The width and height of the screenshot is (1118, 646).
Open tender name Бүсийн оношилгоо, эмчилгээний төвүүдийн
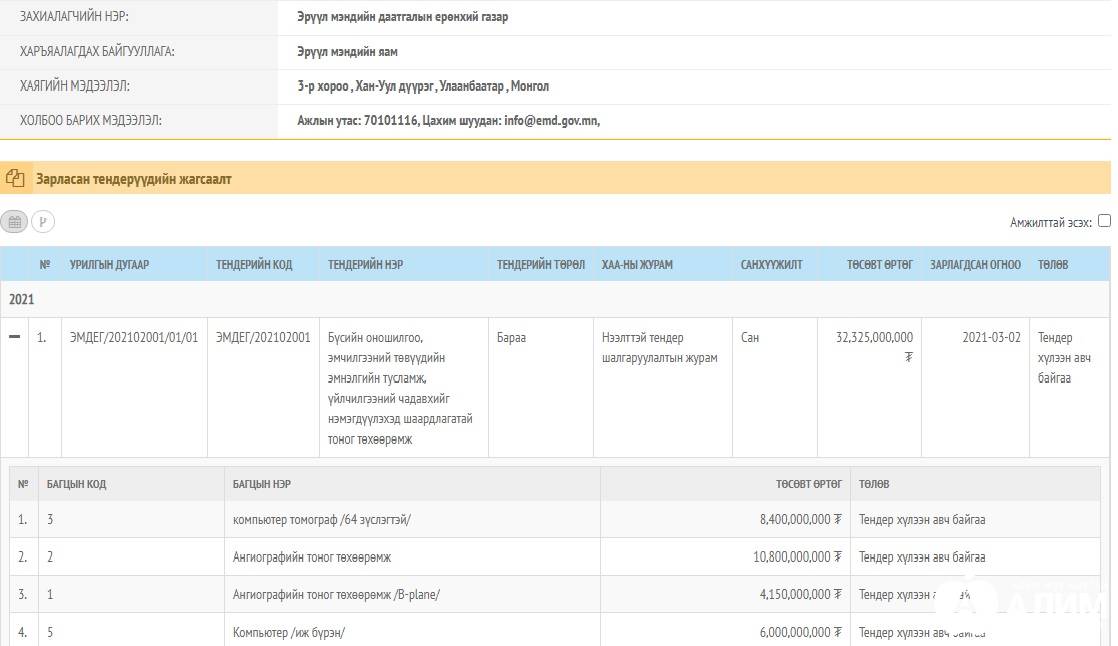point(400,388)
